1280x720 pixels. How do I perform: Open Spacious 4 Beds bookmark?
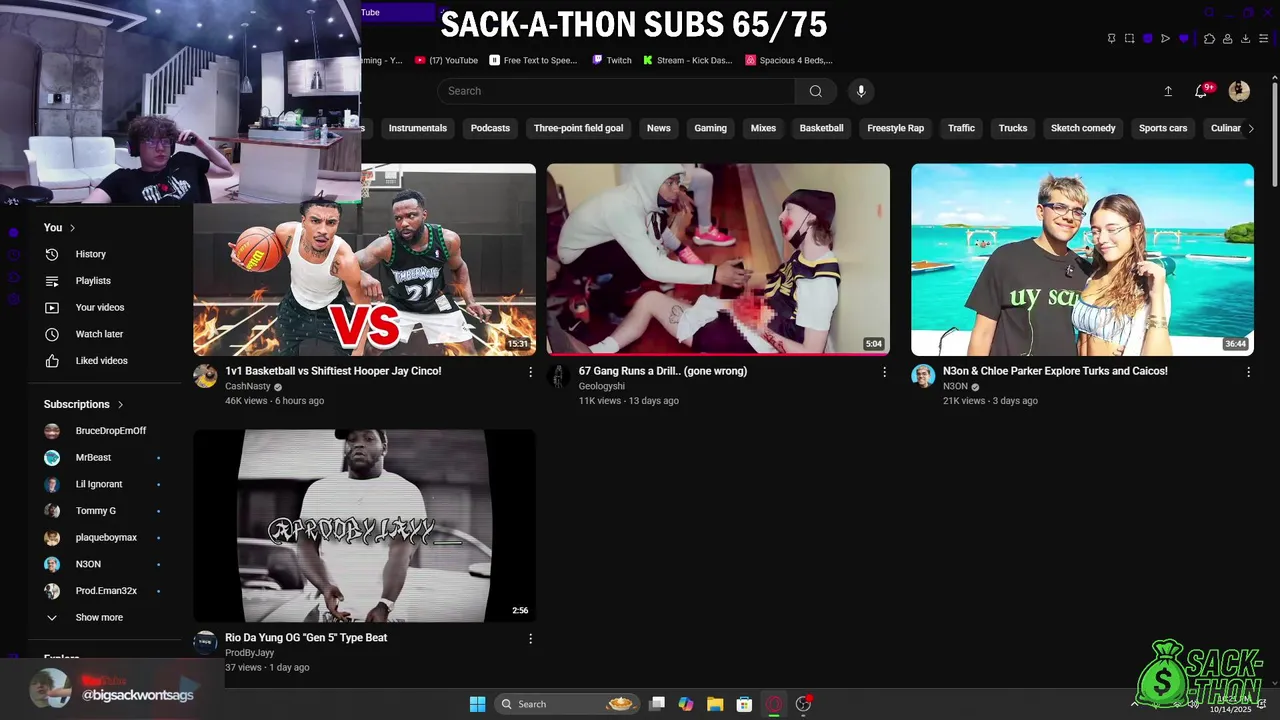tap(789, 60)
